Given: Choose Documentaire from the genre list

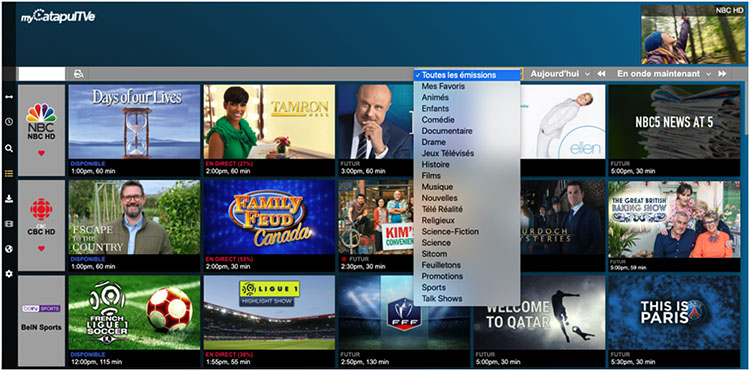Looking at the screenshot, I should tap(447, 131).
